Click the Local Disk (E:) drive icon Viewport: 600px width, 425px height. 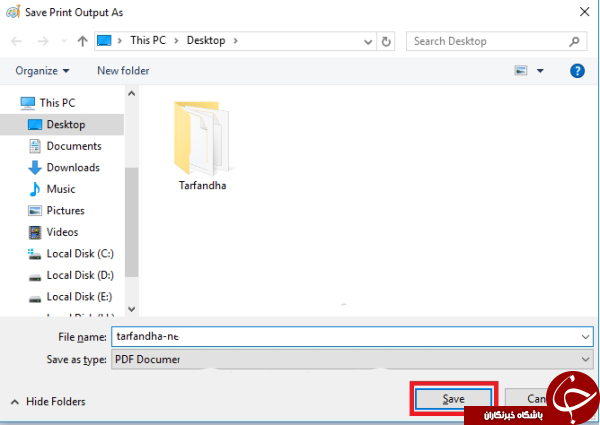point(35,299)
